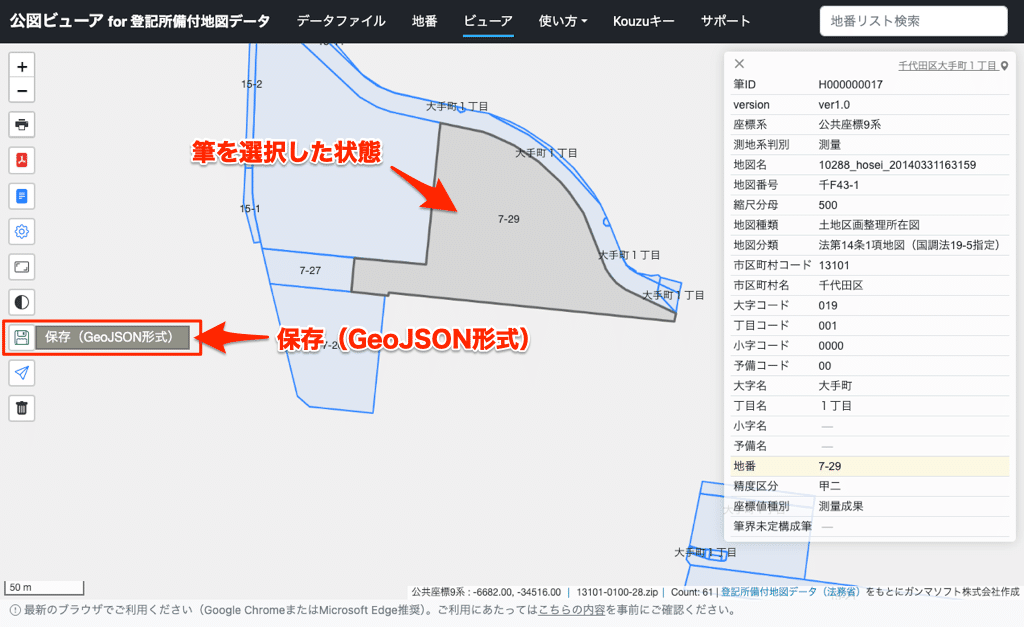Click map pin icon in info panel
This screenshot has width=1024, height=627.
click(1004, 65)
